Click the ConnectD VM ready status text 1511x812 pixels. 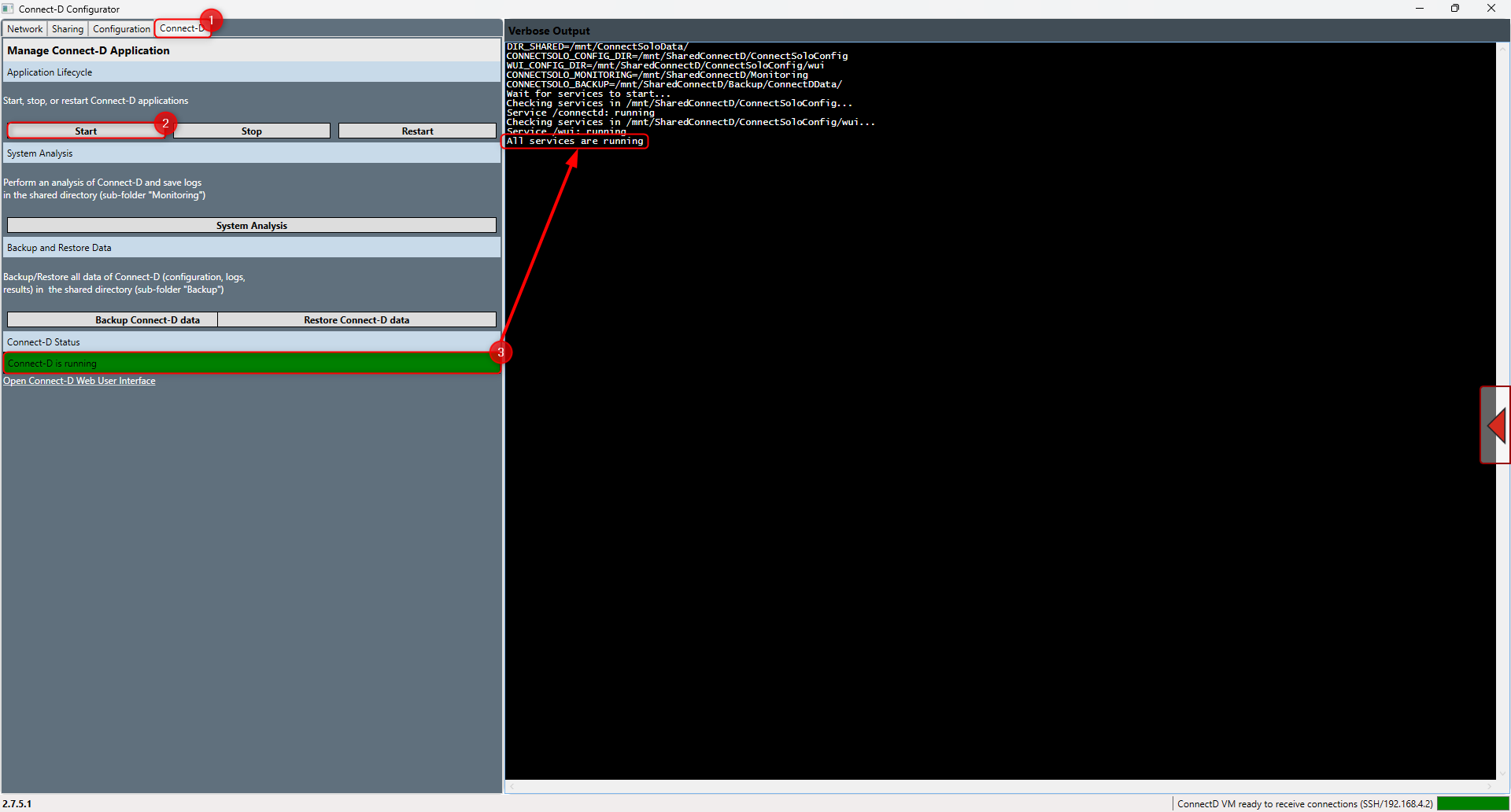1305,804
